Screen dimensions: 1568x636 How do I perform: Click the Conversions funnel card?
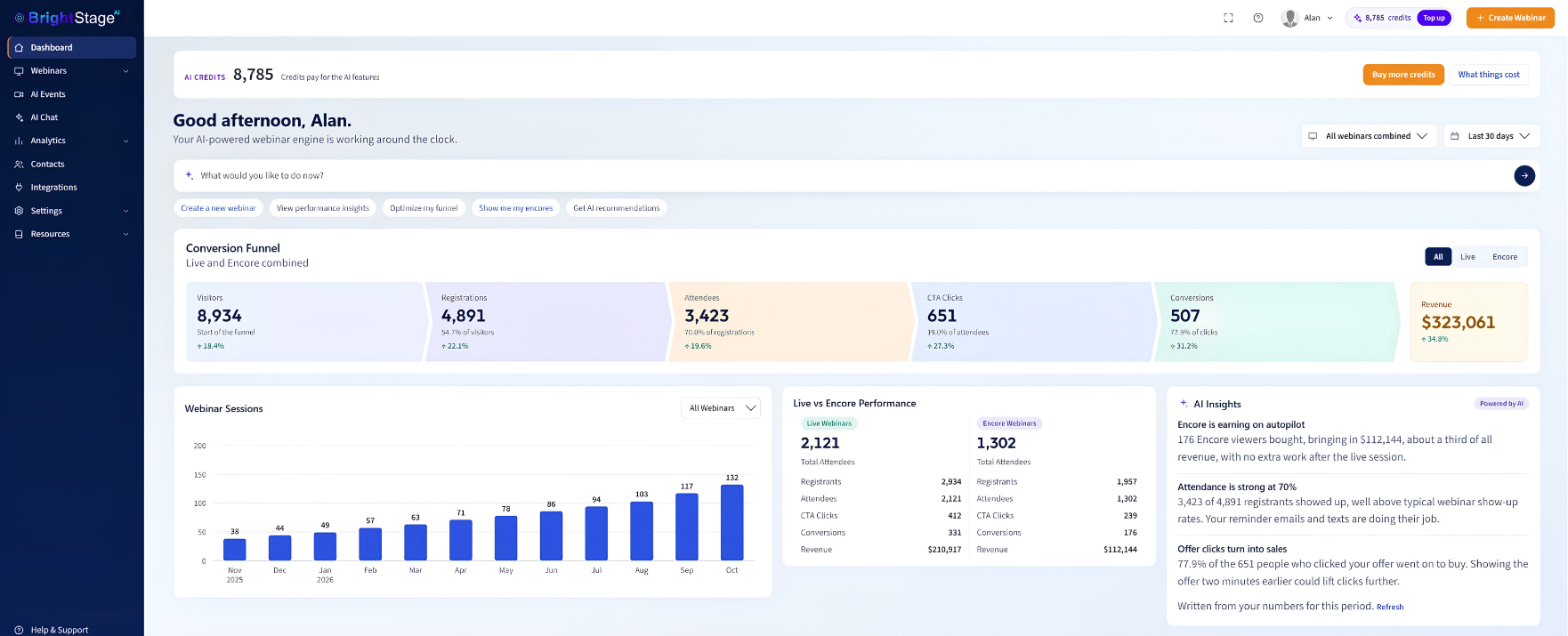point(1277,322)
